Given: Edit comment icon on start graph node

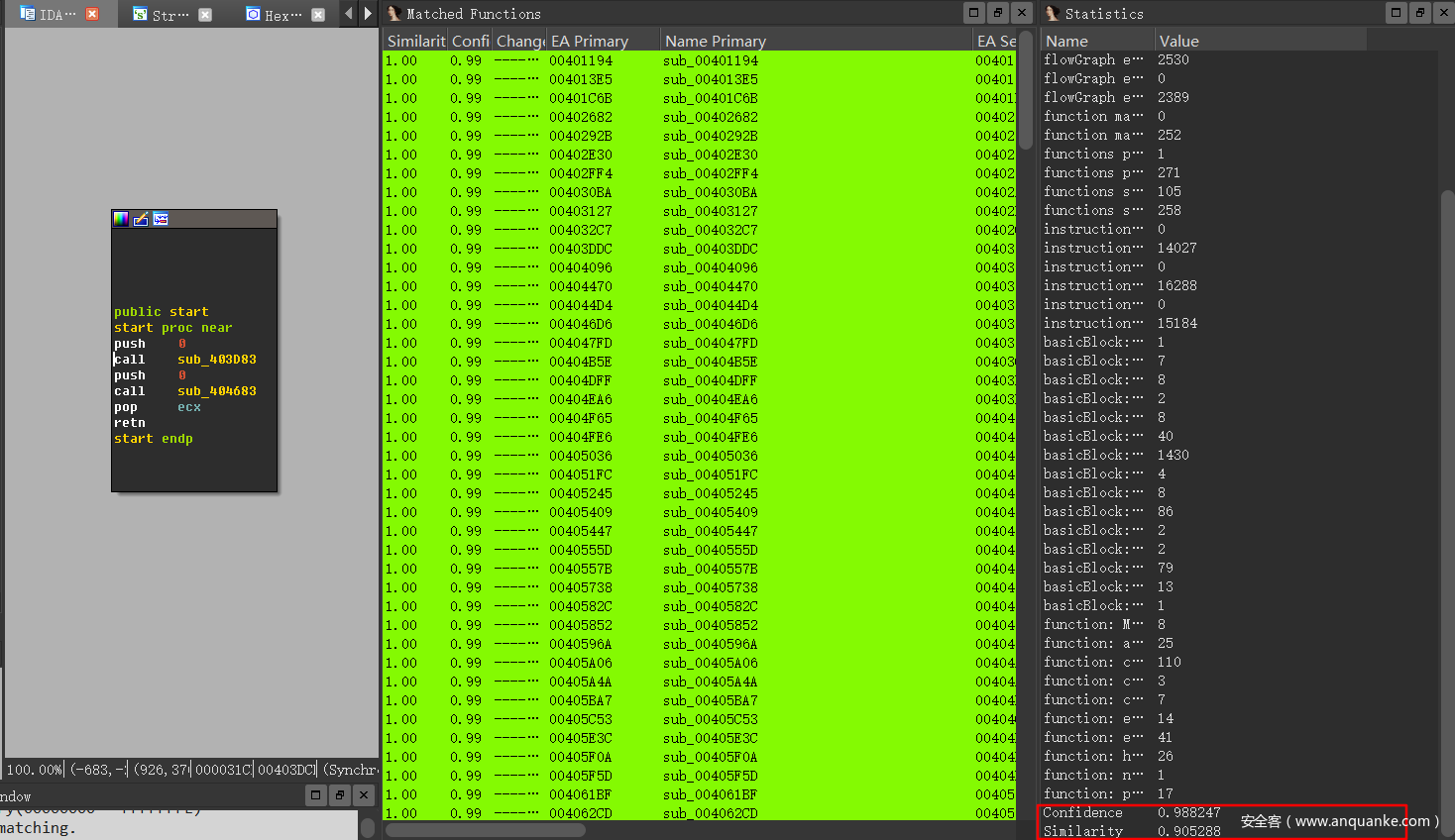Looking at the screenshot, I should [141, 219].
